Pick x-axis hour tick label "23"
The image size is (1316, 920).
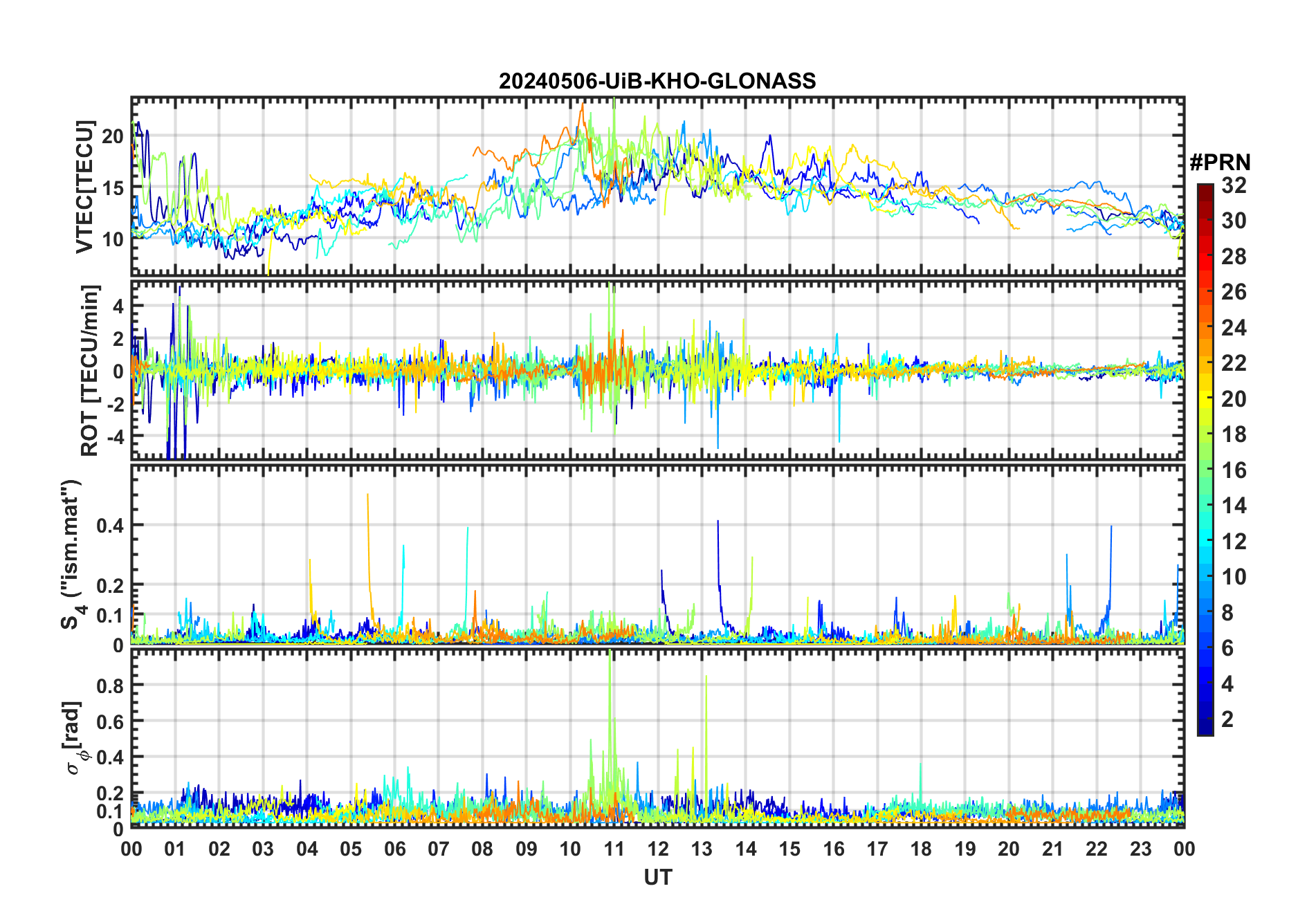click(x=1140, y=849)
